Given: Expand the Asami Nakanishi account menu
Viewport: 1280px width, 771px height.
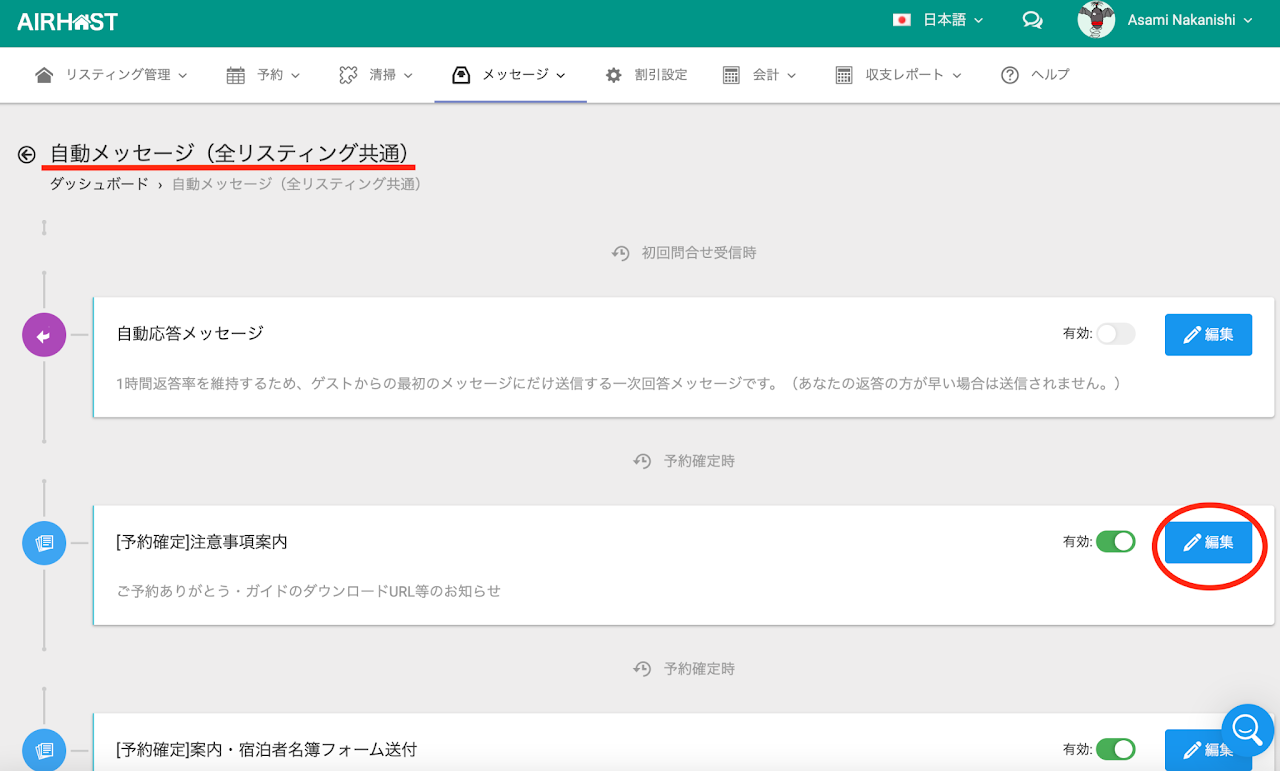Looking at the screenshot, I should click(1189, 21).
